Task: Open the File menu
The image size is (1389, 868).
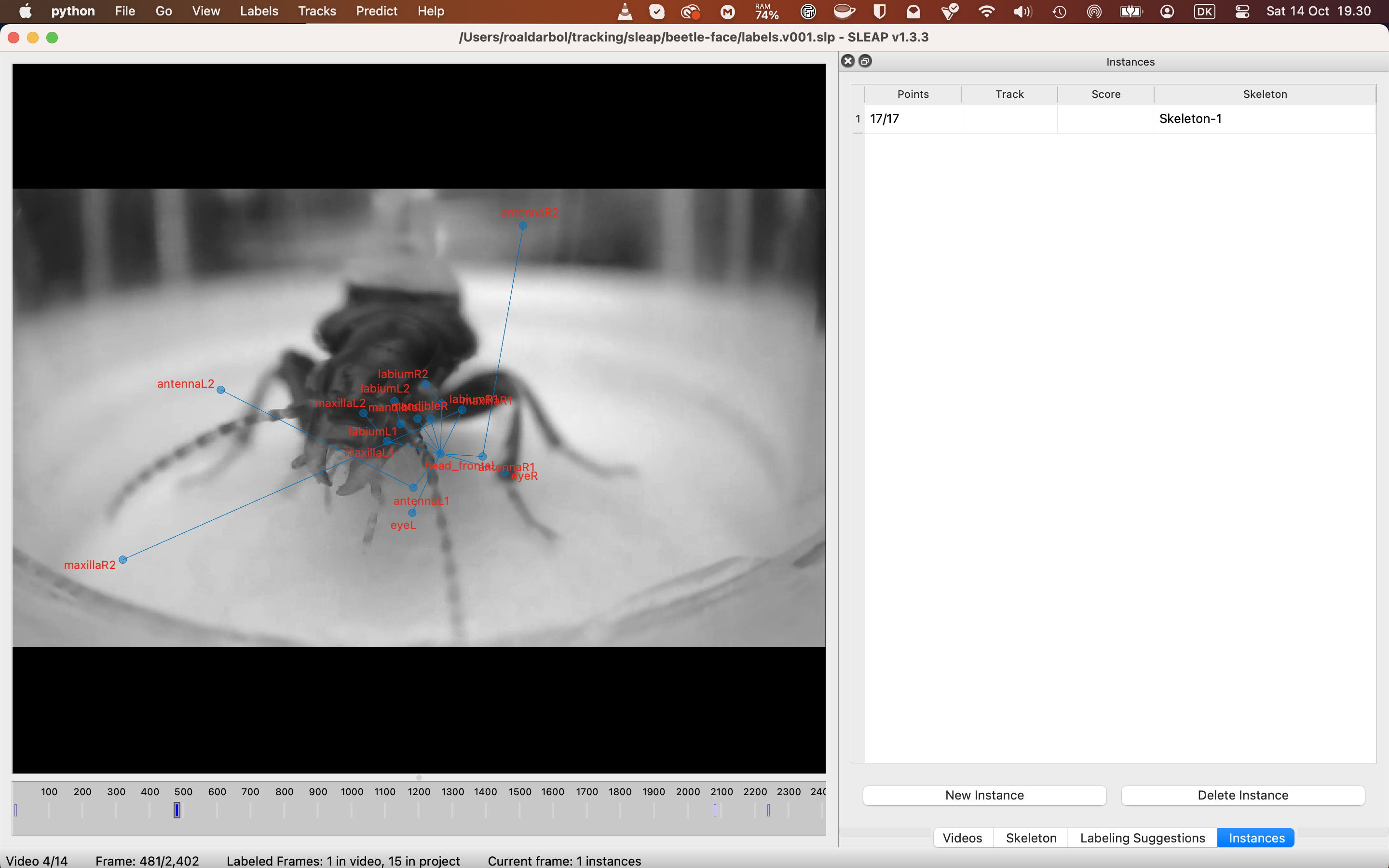Action: [124, 11]
